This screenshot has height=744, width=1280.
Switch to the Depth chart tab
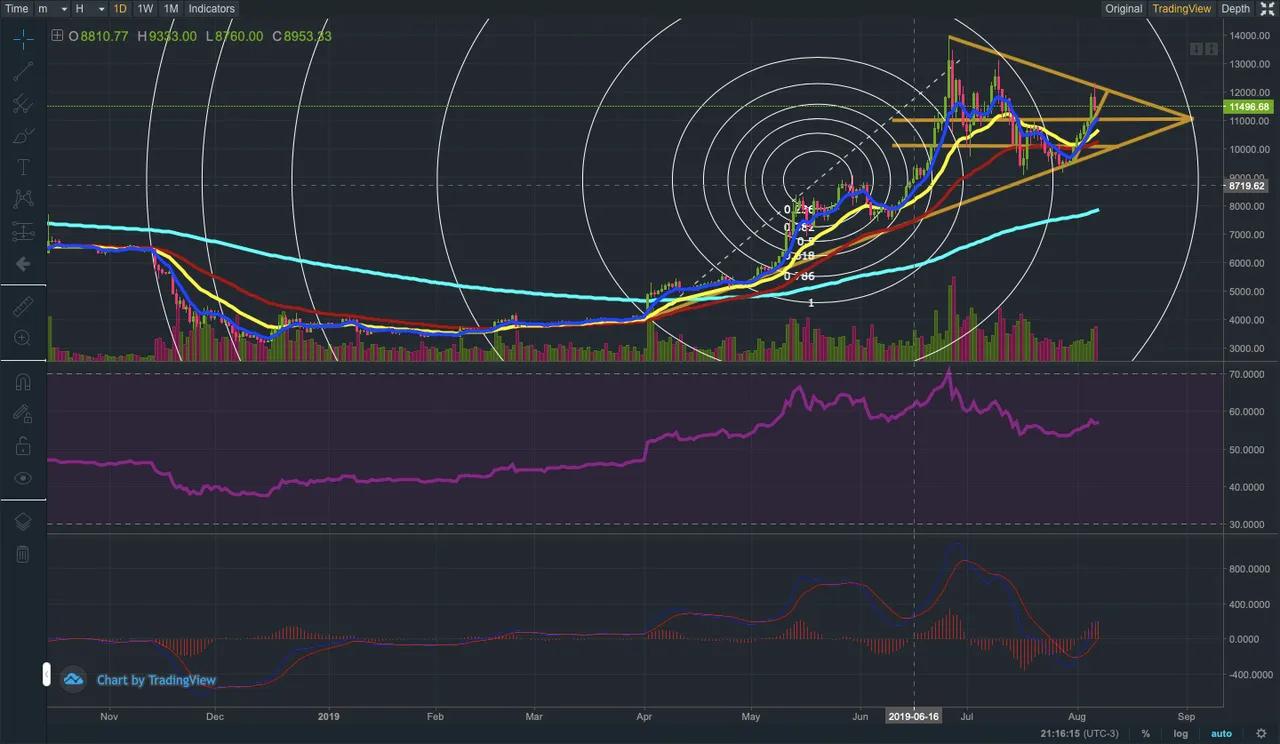click(x=1235, y=9)
